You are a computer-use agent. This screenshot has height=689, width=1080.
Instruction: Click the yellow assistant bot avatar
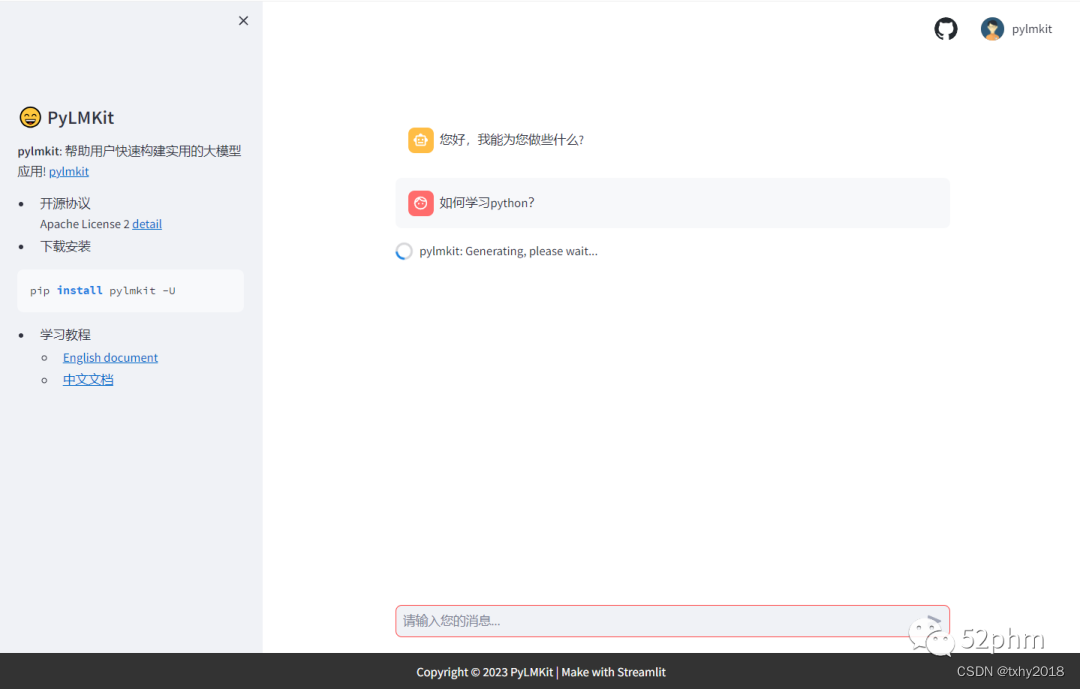click(x=421, y=140)
